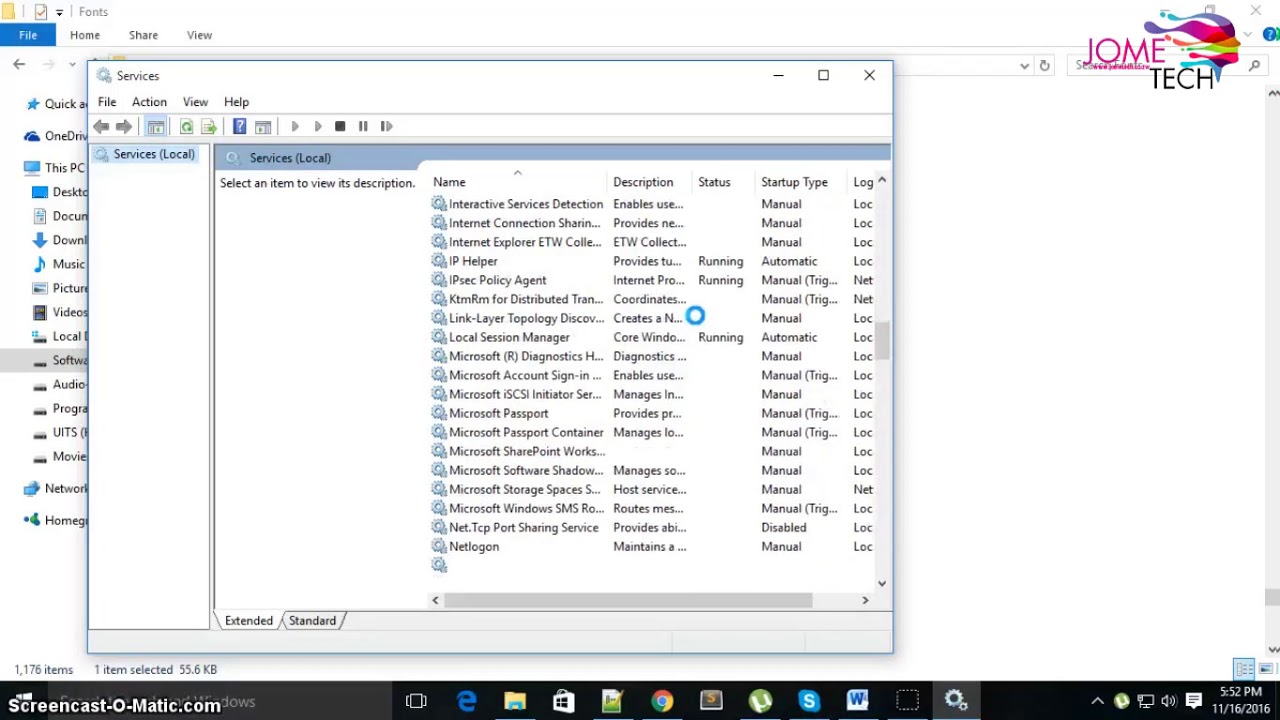1280x720 pixels.
Task: Click Back arrow in Explorer window
Action: pos(19,64)
